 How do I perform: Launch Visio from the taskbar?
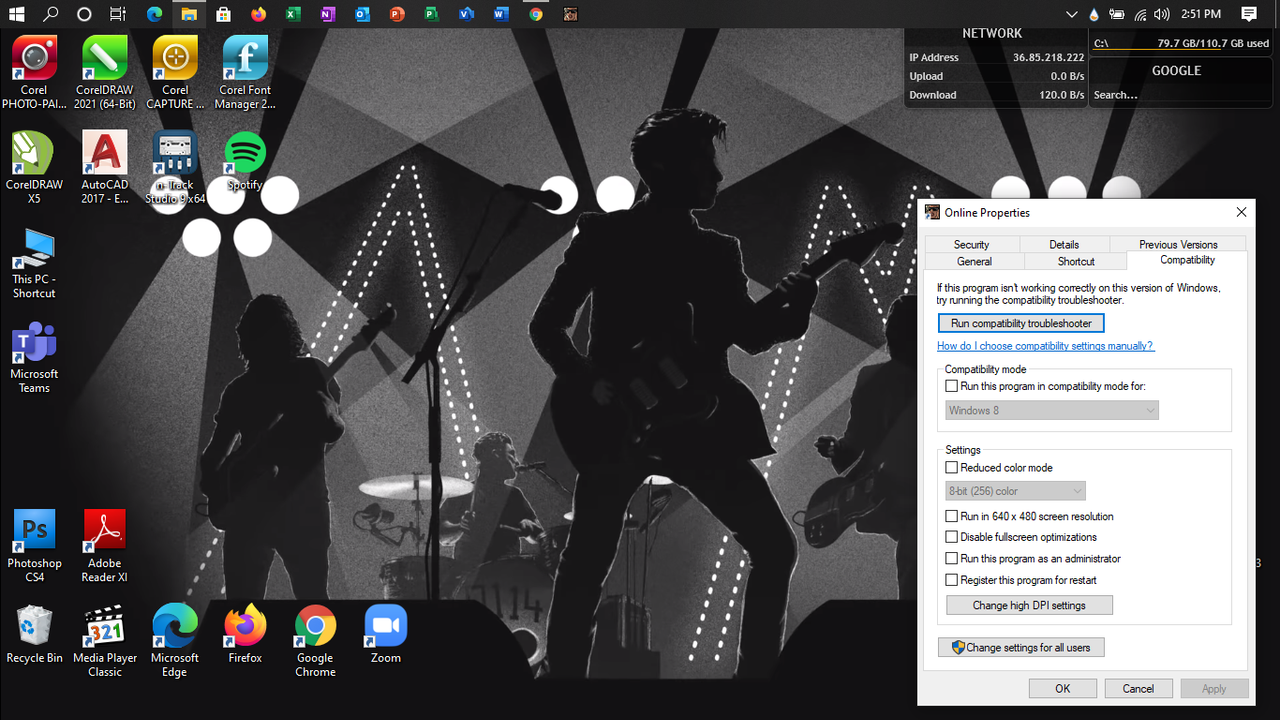466,14
